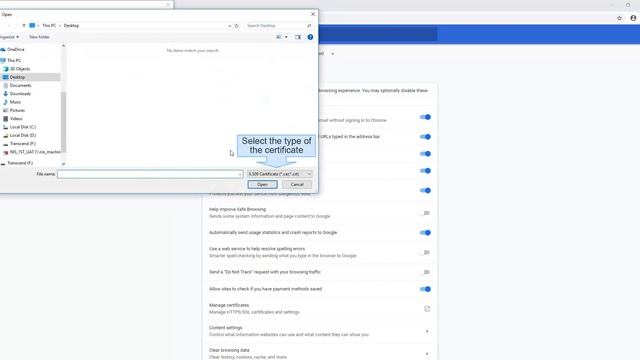Click the navigation pane scrollbar thumb
The width and height of the screenshot is (640, 360).
coord(63,122)
